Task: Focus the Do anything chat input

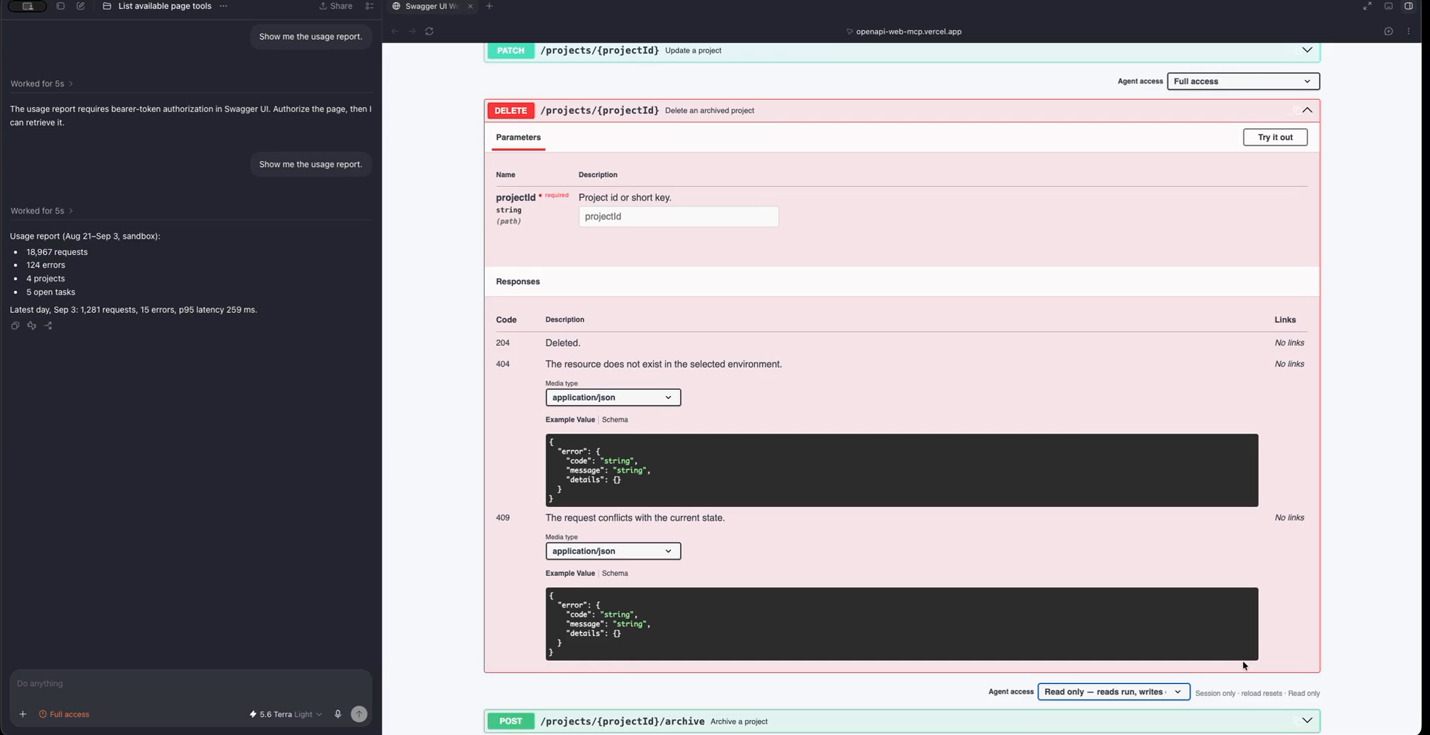Action: 190,684
